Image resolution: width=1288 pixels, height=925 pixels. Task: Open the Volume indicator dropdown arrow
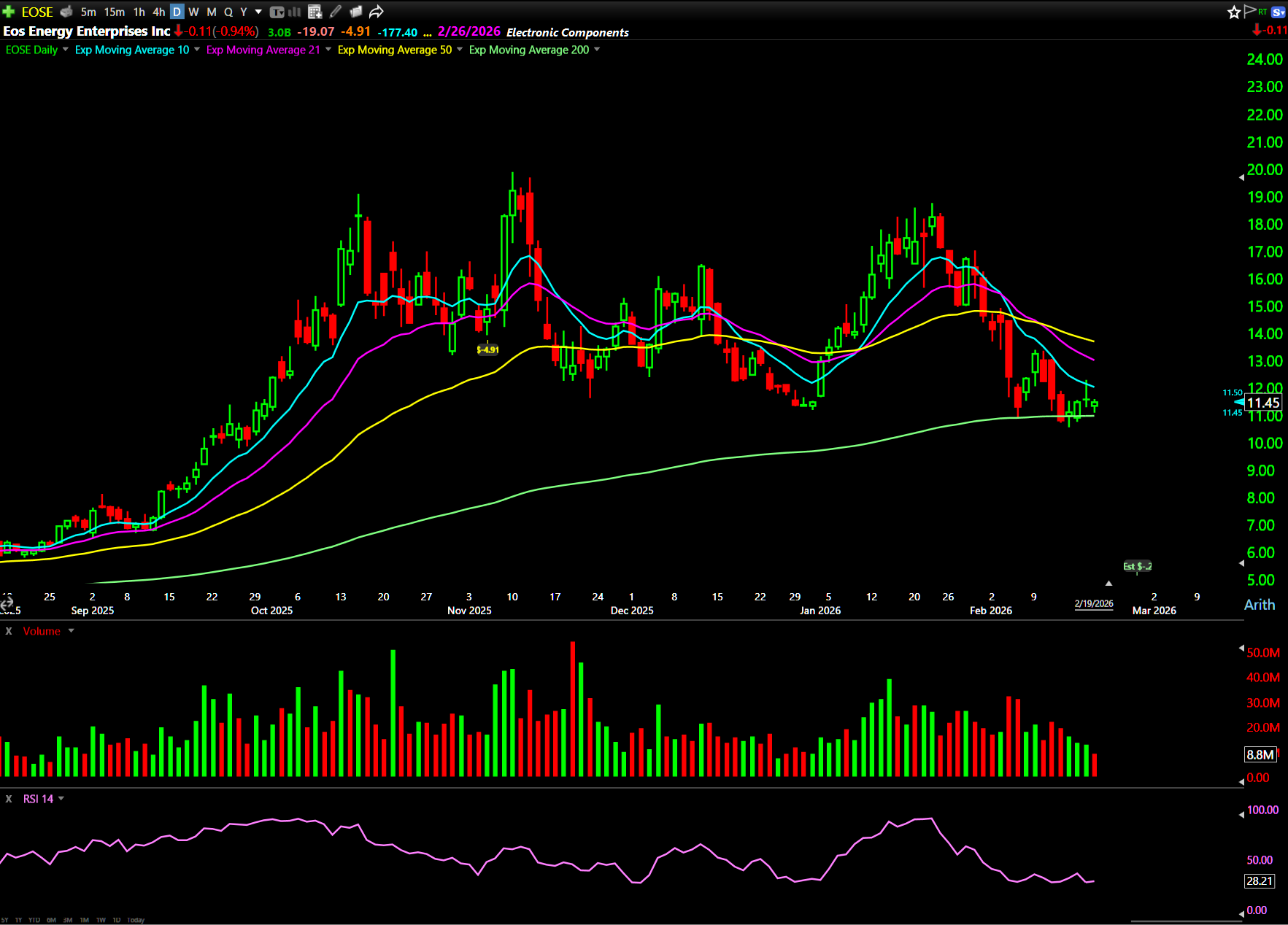[72, 631]
